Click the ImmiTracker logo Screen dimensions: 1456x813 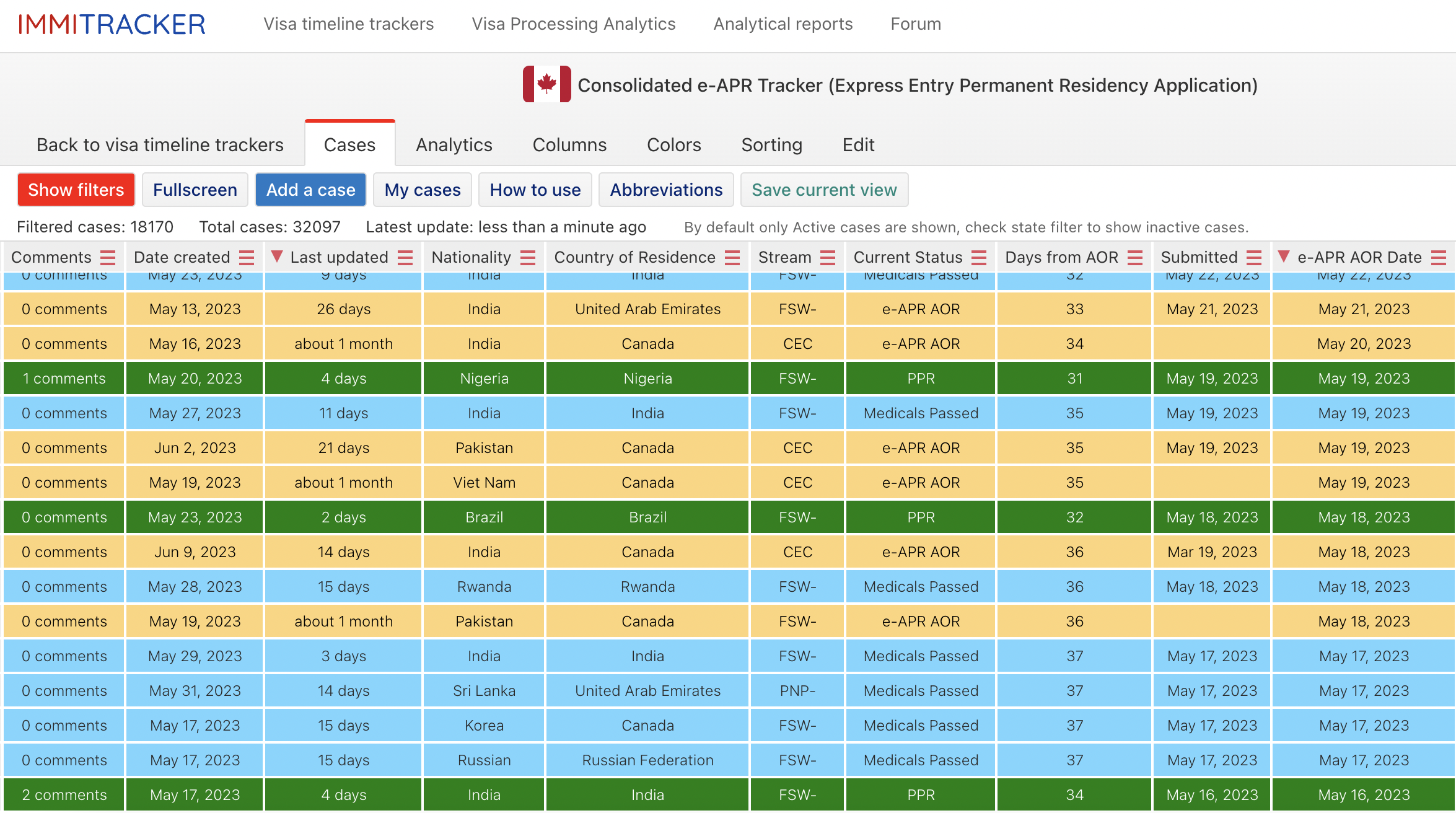point(112,25)
